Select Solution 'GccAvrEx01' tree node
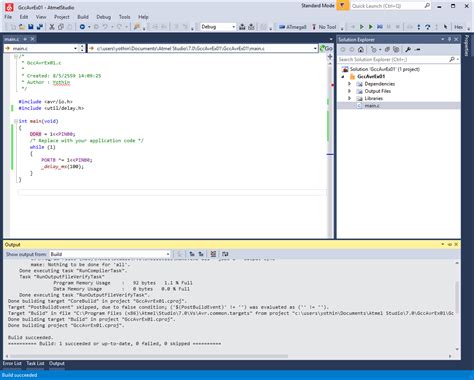 [385, 69]
